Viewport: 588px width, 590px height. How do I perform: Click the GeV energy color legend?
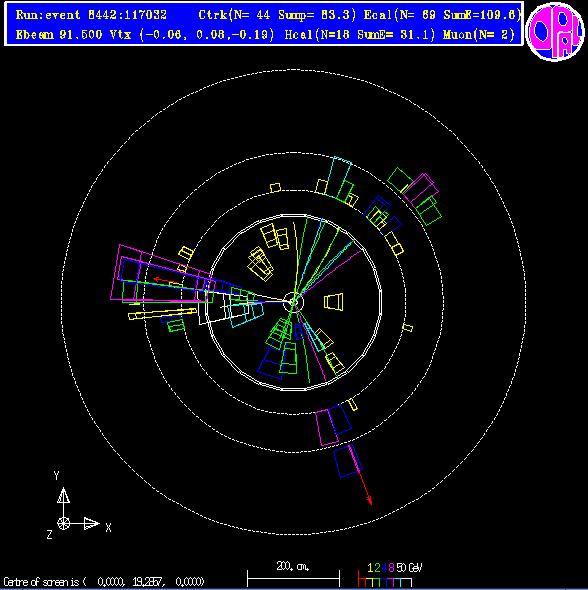[390, 575]
